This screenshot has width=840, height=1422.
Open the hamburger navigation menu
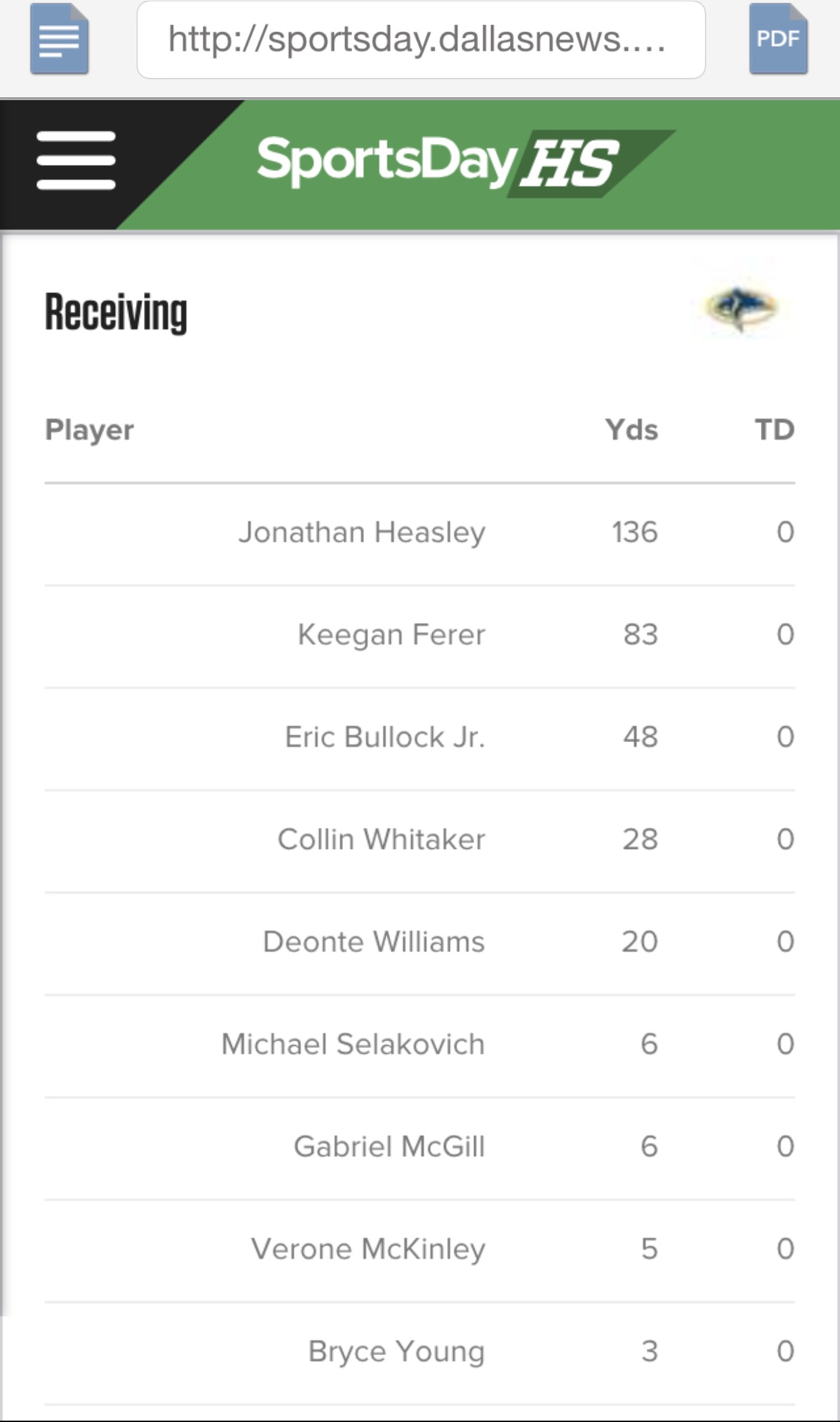76,160
